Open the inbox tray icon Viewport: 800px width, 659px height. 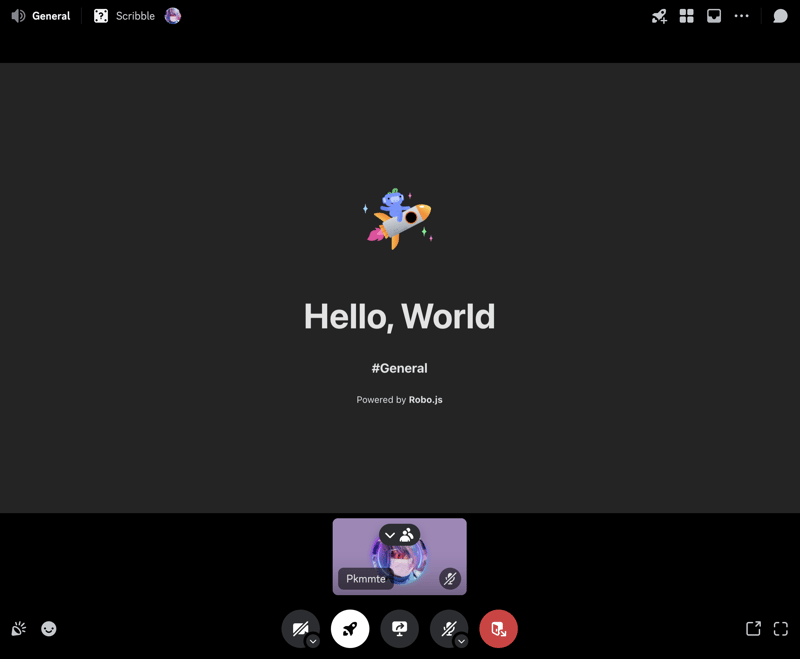714,16
